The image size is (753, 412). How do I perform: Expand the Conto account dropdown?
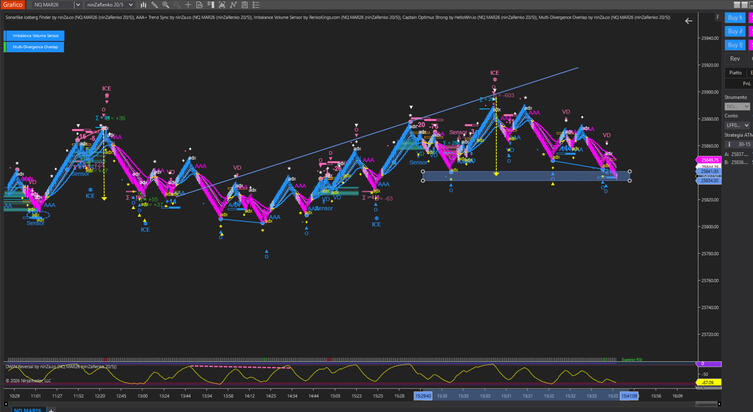point(736,125)
